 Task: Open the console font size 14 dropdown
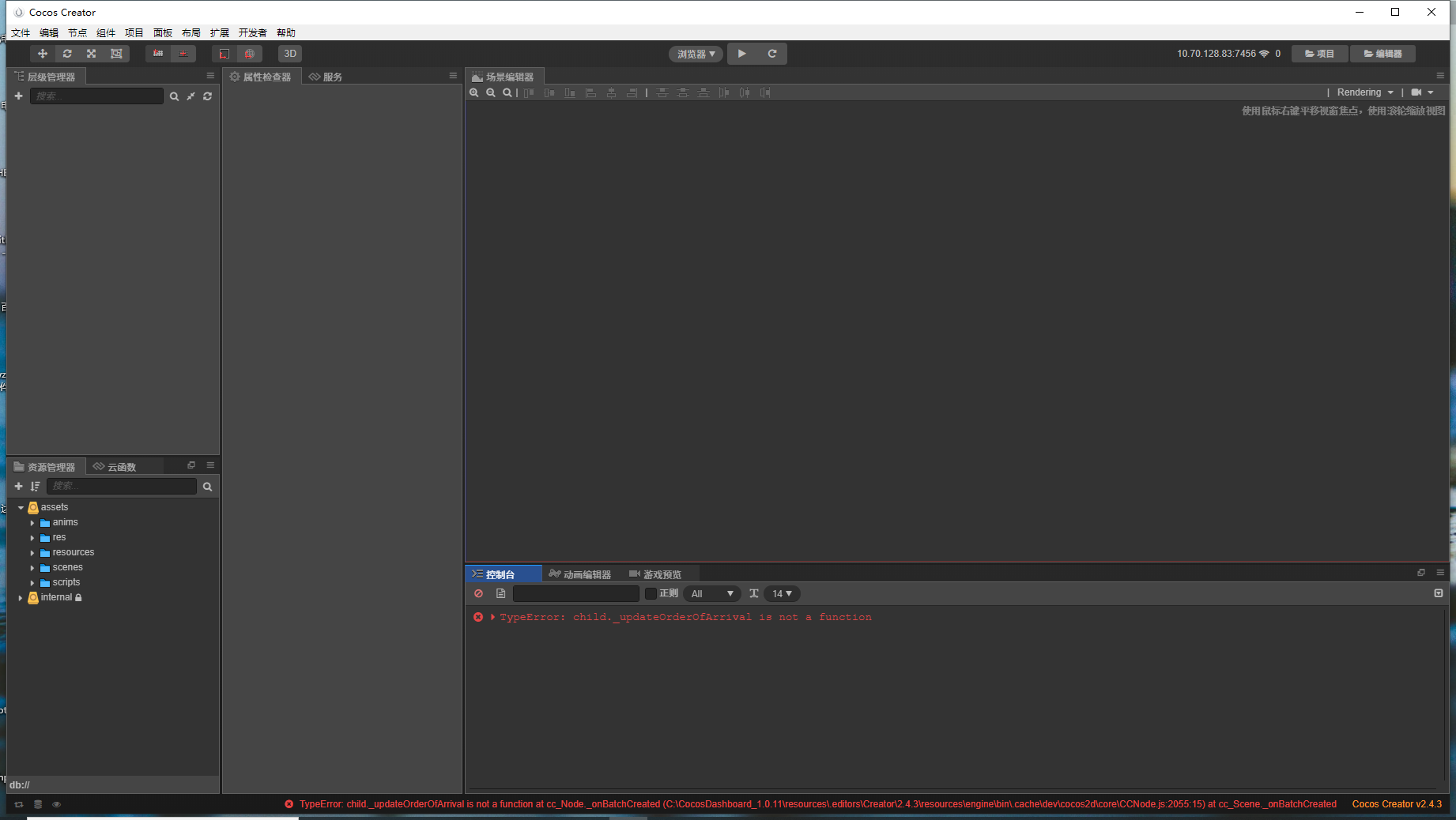782,593
